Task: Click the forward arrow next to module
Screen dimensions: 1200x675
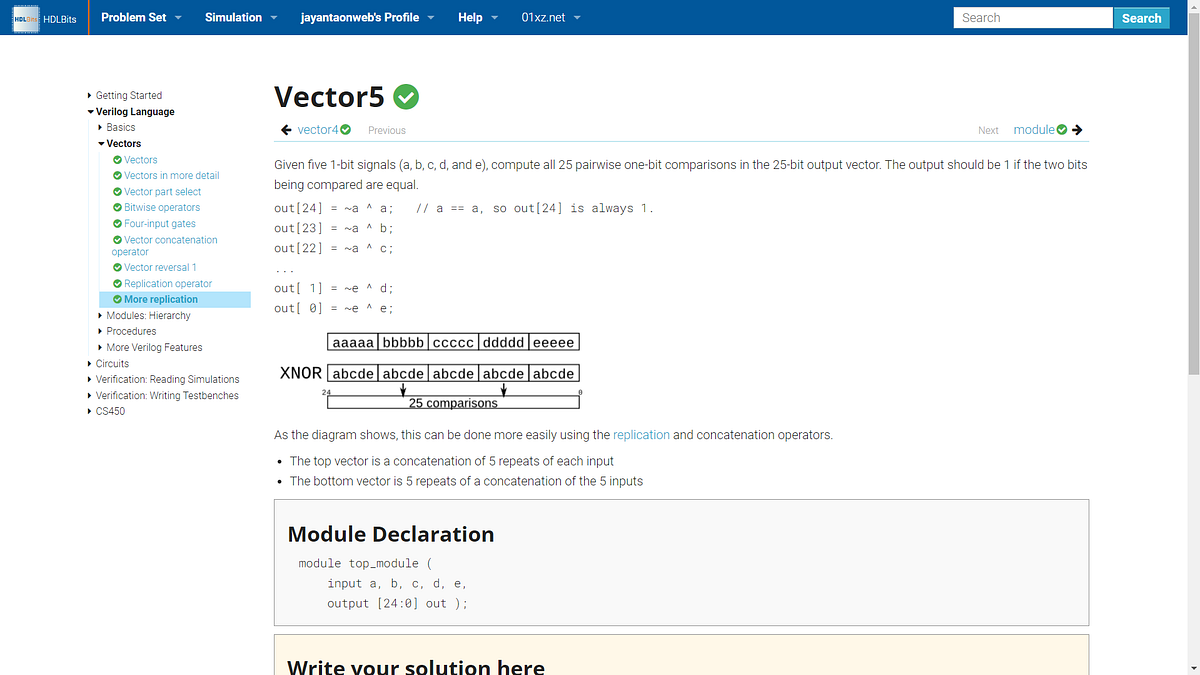Action: point(1076,129)
